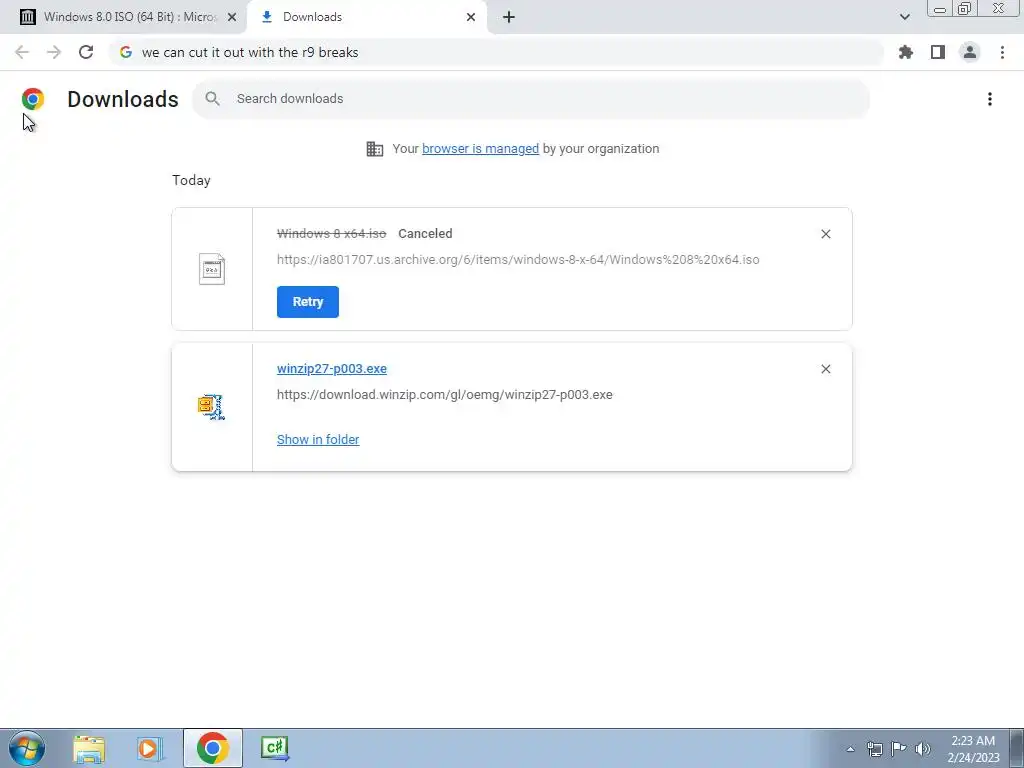Open the network status tray icon
This screenshot has width=1024, height=768.
(x=874, y=749)
